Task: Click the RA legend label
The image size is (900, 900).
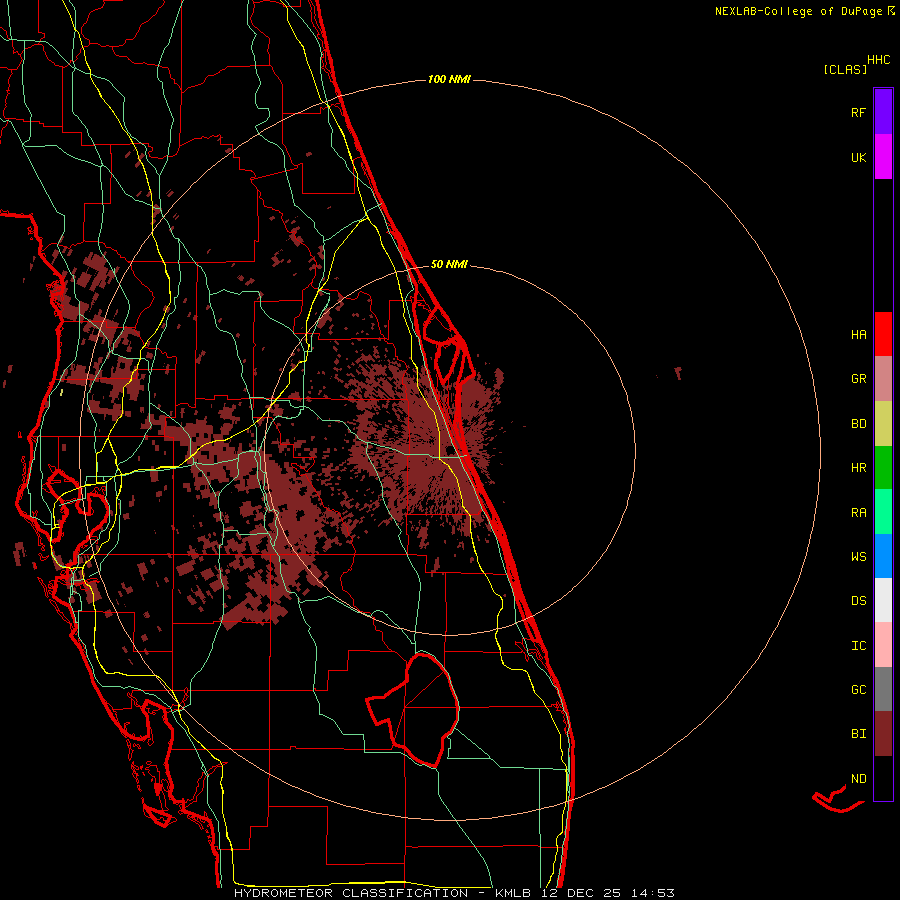Action: click(x=858, y=513)
